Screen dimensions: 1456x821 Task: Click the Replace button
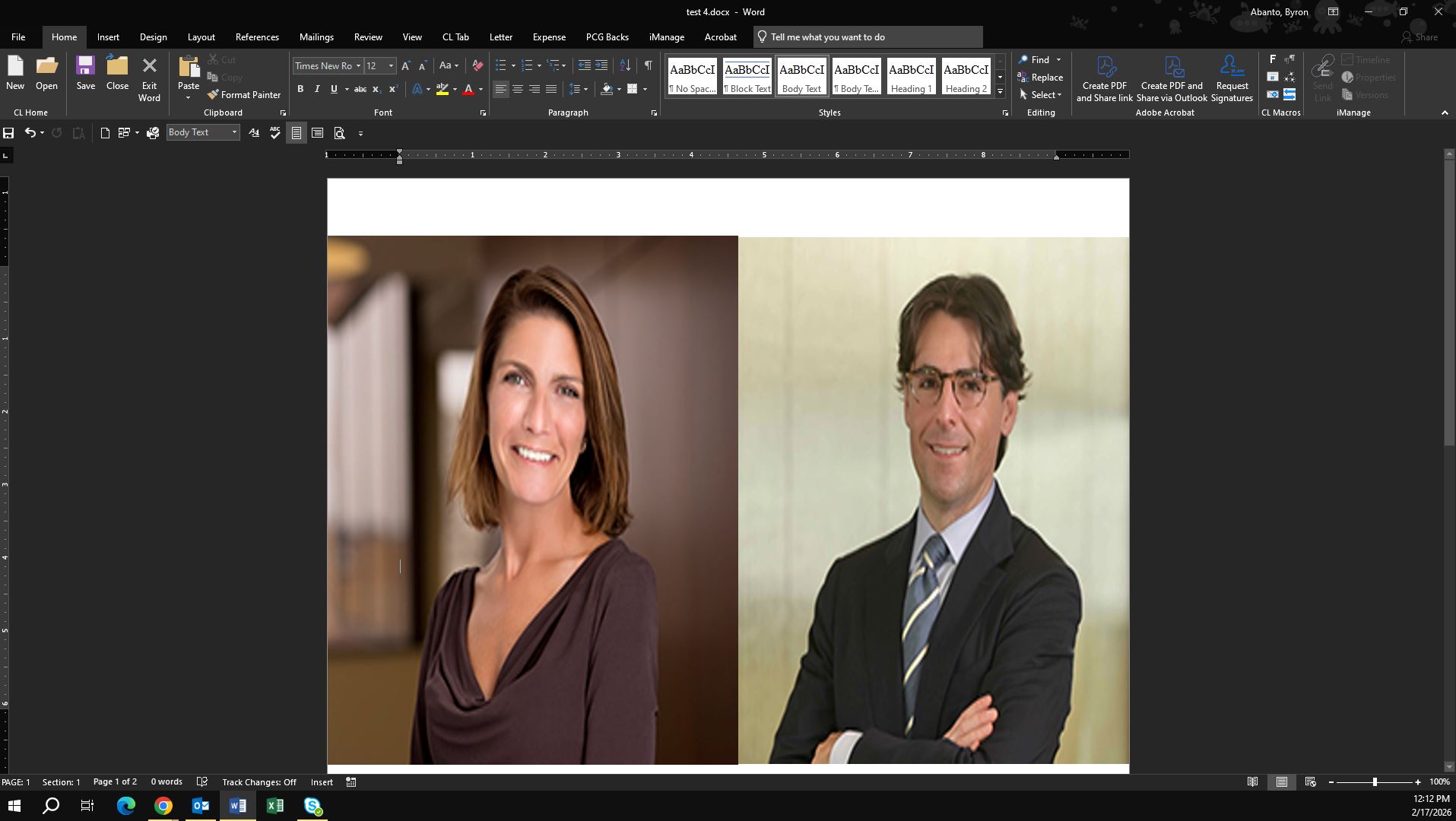pyautogui.click(x=1040, y=78)
